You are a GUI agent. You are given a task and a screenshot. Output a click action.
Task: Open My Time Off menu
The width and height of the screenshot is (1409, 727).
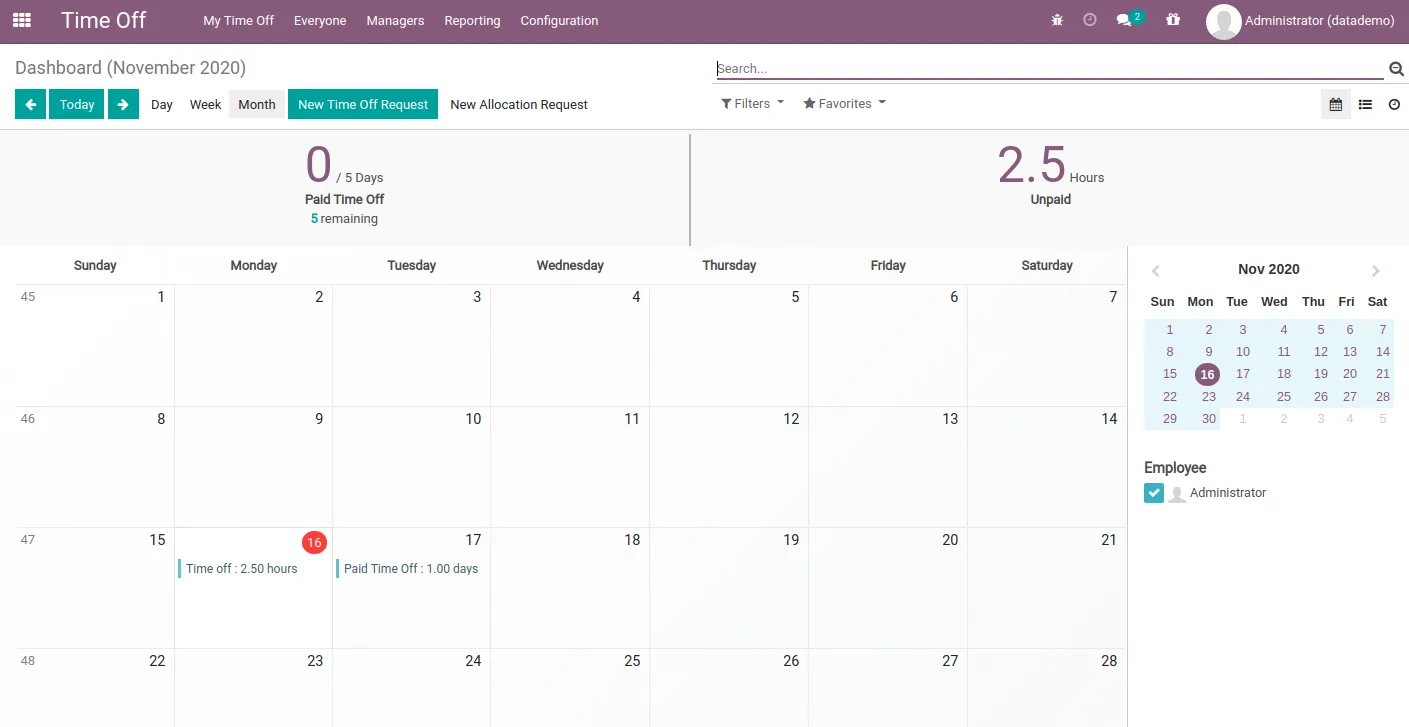[238, 20]
